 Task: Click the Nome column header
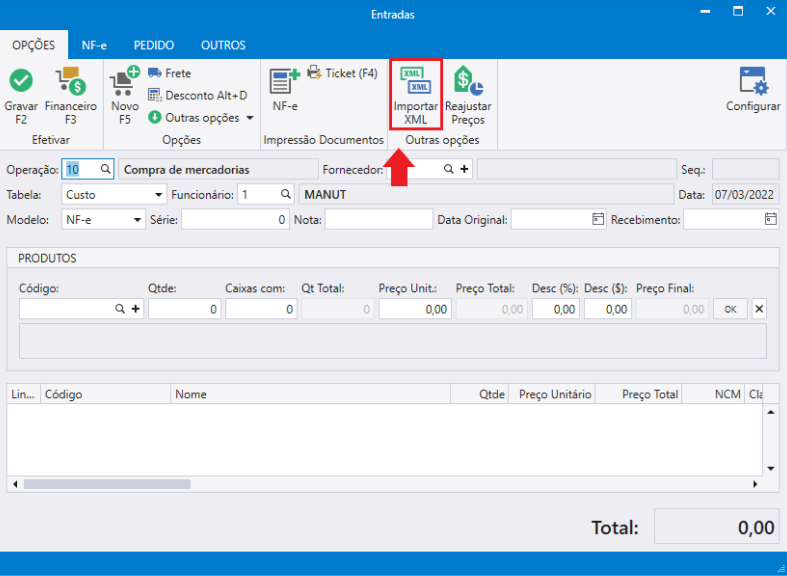[x=311, y=394]
